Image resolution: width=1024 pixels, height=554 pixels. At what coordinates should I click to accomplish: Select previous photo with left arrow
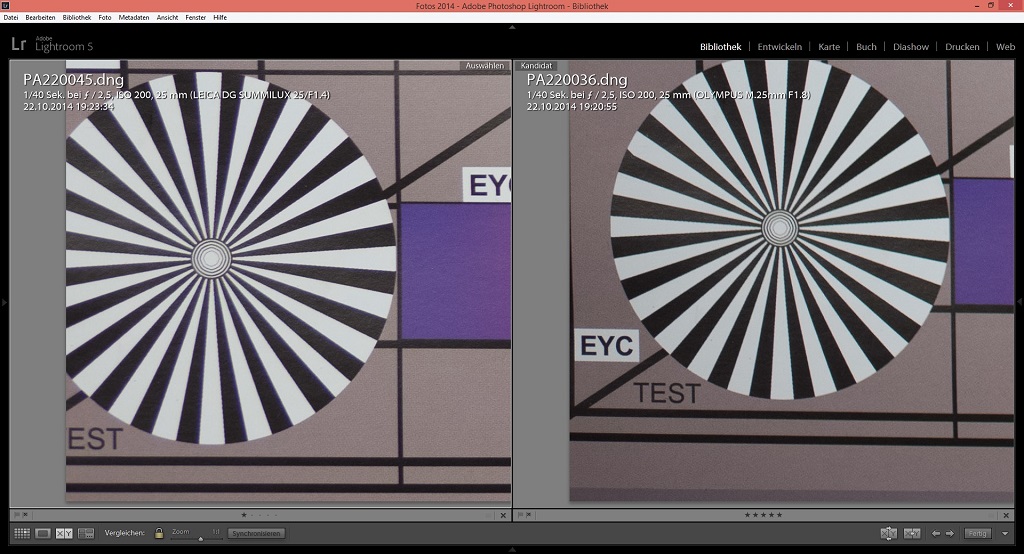pos(936,534)
